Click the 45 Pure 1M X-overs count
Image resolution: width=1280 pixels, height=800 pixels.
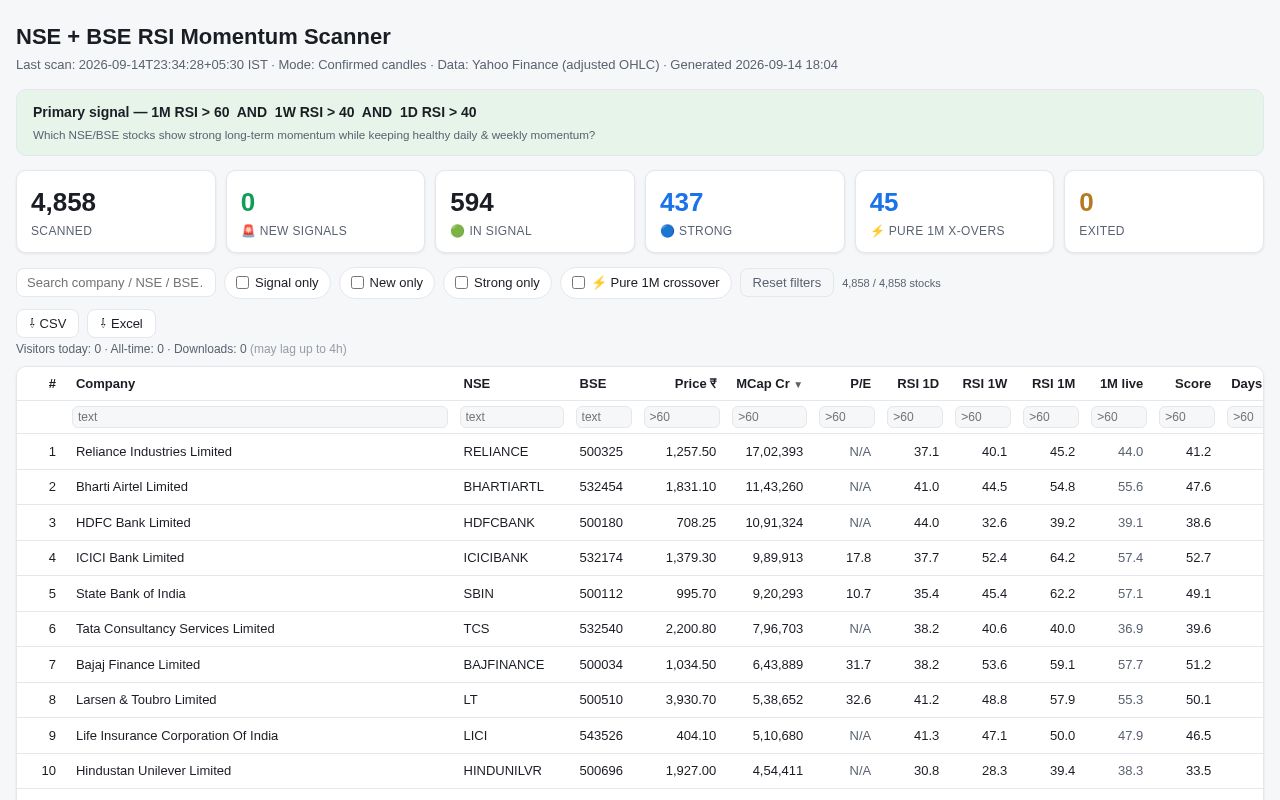point(884,202)
